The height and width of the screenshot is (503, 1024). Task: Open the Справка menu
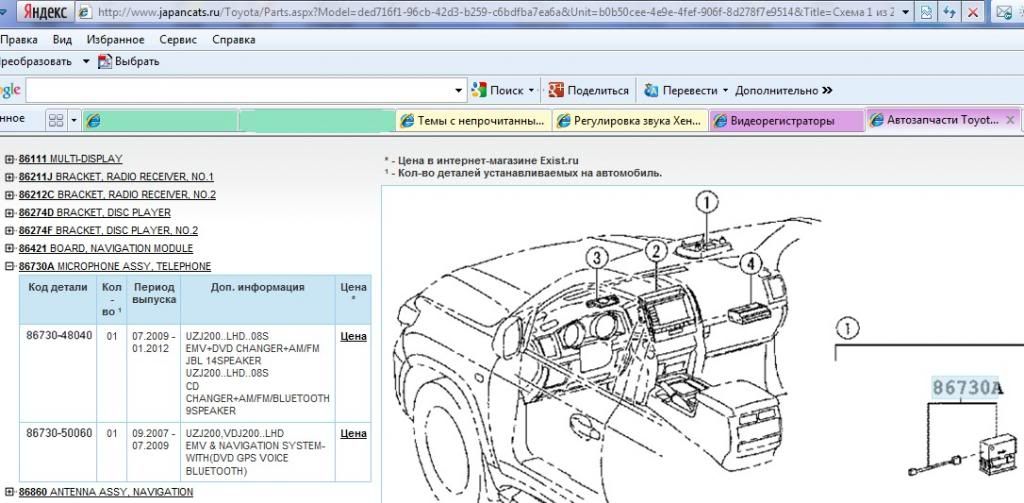pos(233,40)
